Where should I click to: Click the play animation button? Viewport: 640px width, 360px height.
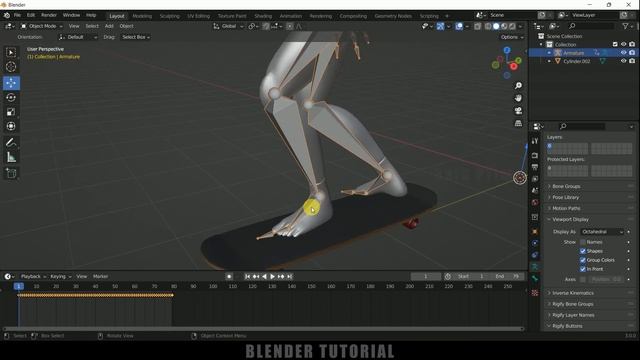click(273, 276)
